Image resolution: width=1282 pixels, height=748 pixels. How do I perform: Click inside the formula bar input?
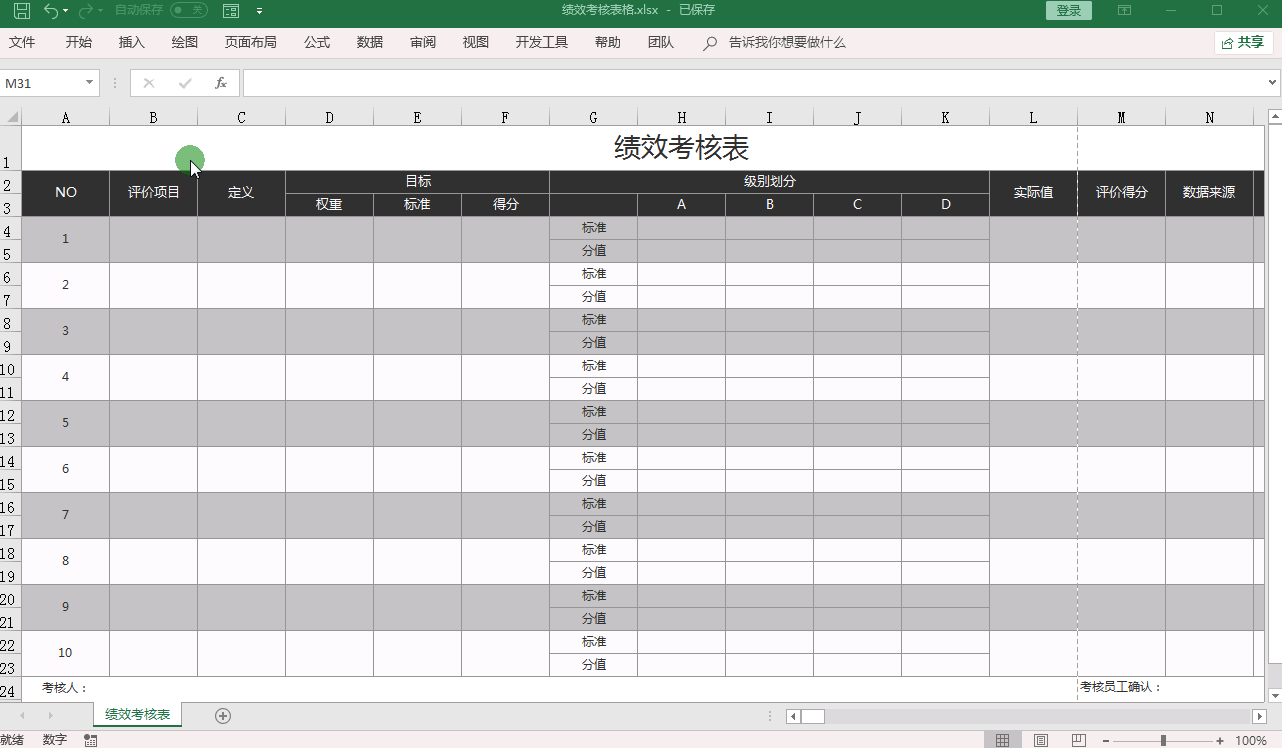coord(754,83)
